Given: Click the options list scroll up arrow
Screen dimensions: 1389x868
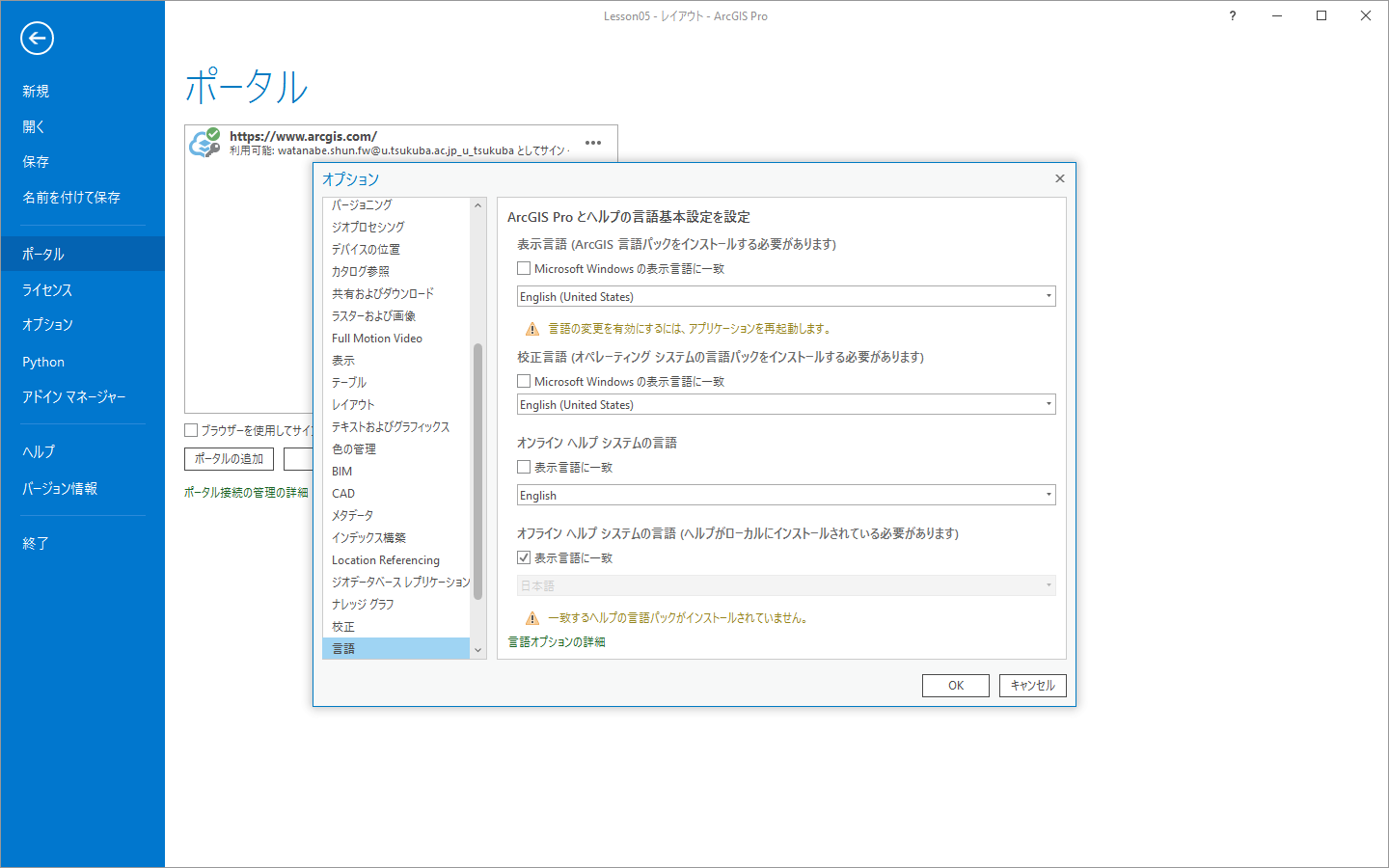Looking at the screenshot, I should coord(477,205).
